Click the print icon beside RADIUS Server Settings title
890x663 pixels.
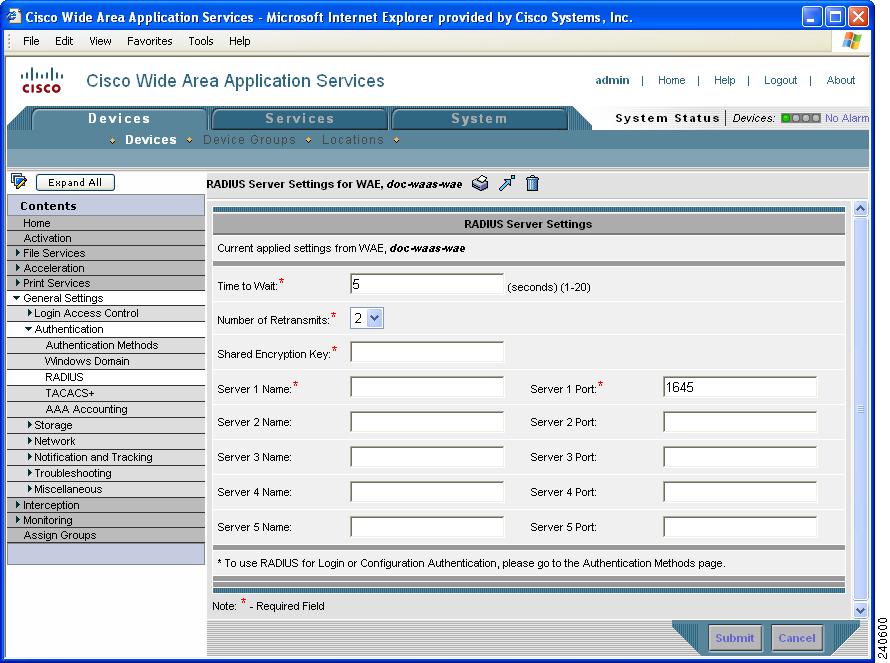480,183
